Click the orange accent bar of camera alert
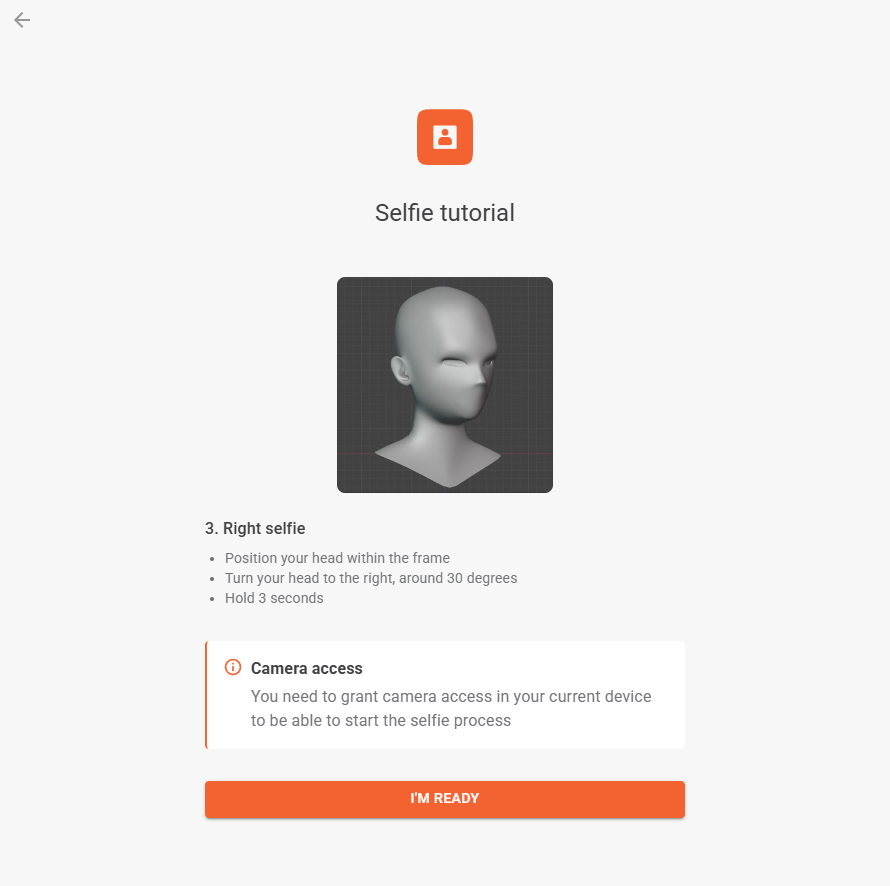Screen dimensions: 890x886 pyautogui.click(x=206, y=695)
